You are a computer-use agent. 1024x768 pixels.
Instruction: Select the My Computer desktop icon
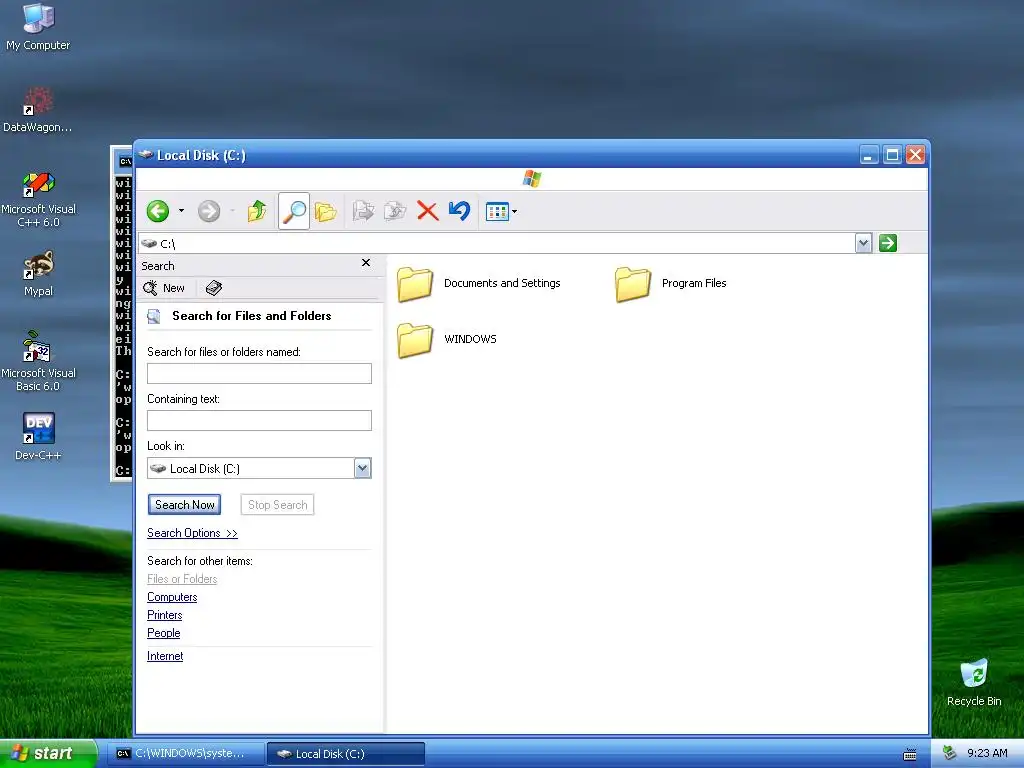[38, 27]
